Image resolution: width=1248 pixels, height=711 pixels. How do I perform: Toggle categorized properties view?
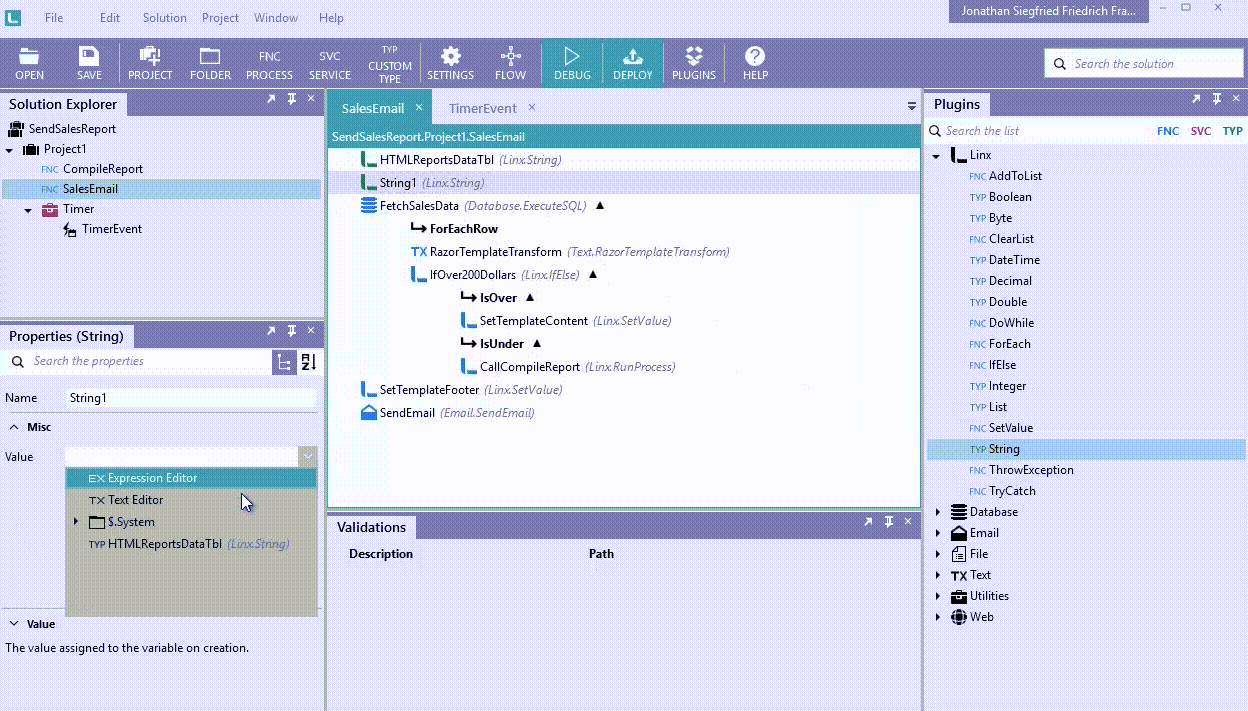[285, 362]
